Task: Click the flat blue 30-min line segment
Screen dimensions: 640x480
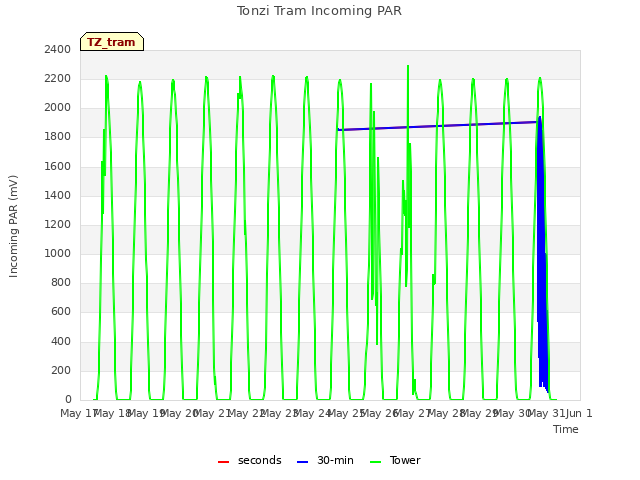Action: click(x=439, y=126)
